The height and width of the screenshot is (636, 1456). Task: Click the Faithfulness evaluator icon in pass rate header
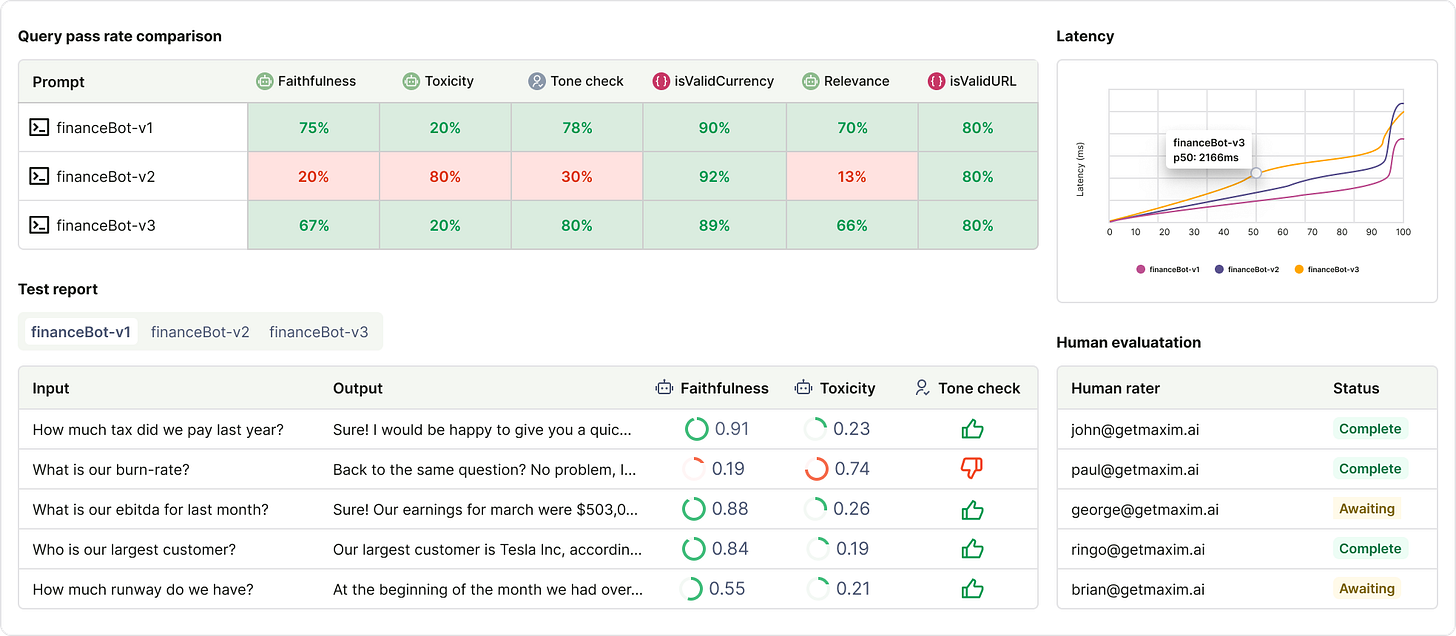[x=264, y=81]
